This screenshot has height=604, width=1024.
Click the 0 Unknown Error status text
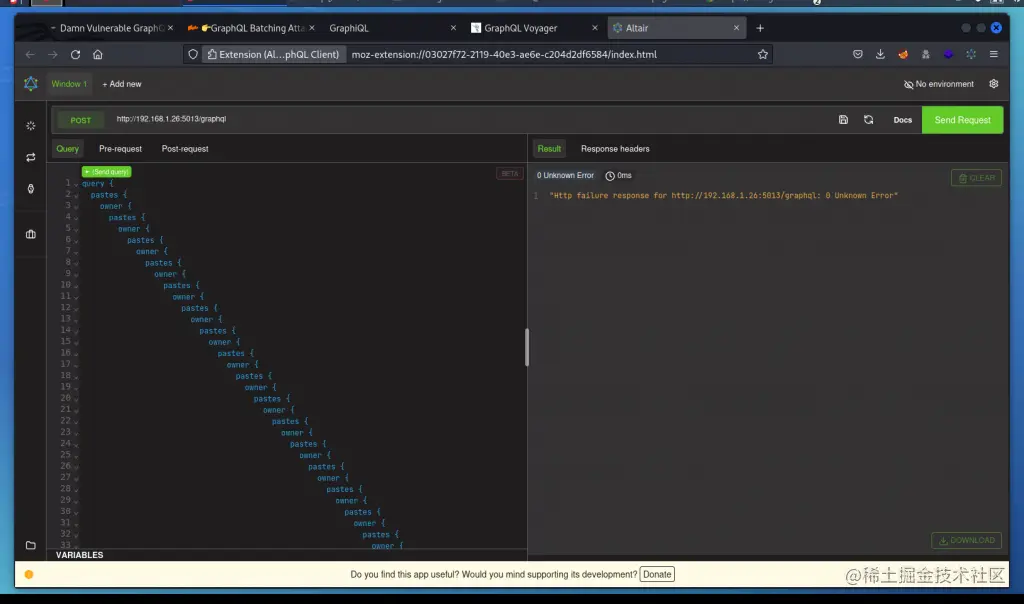click(565, 176)
